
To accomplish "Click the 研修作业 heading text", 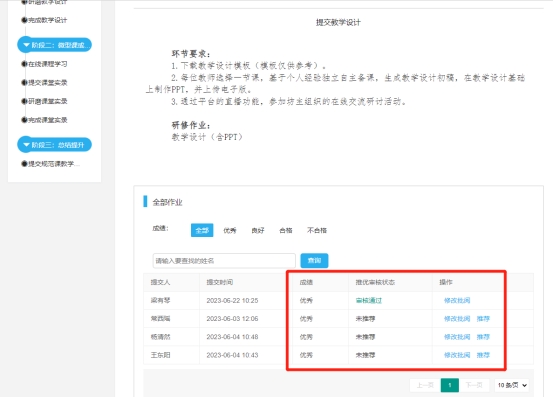I will click(191, 125).
